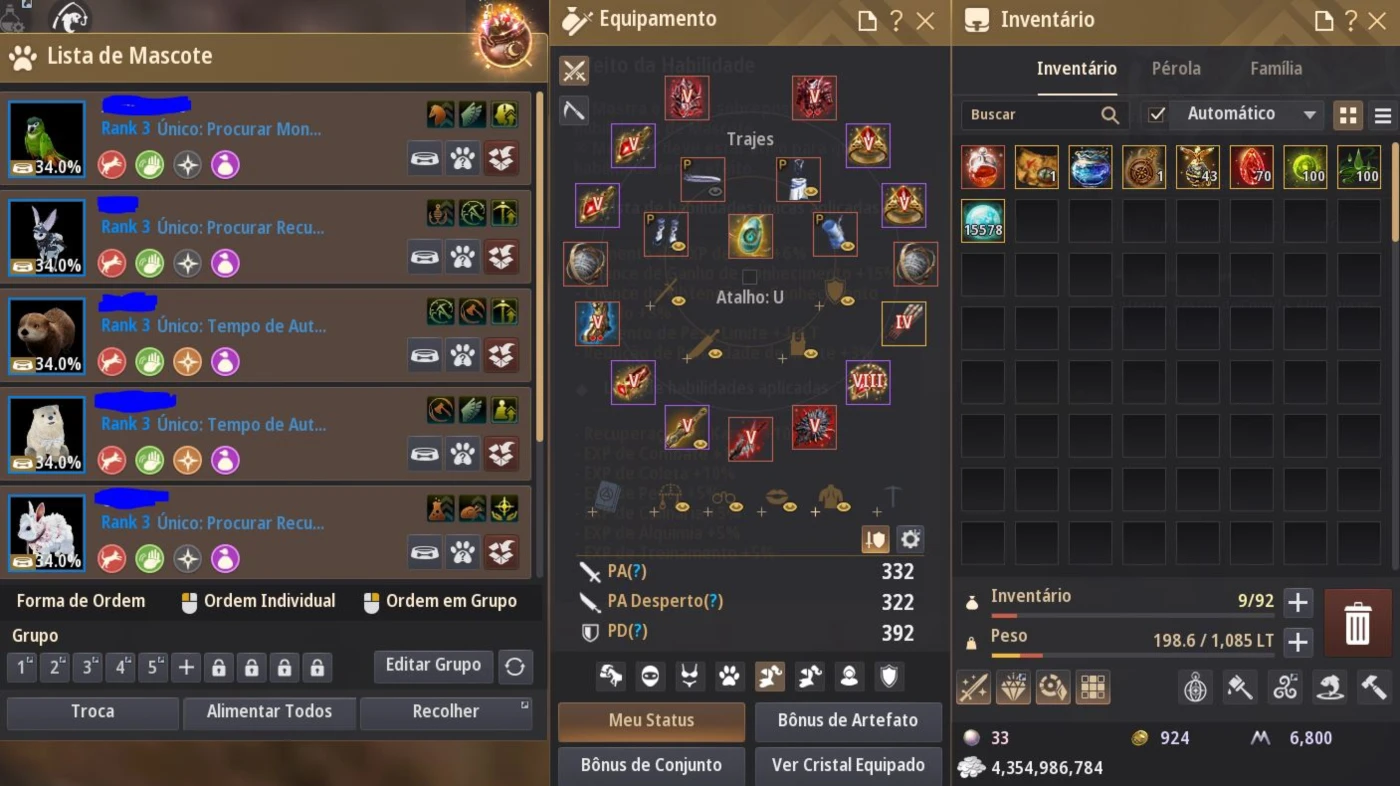
Task: Switch to the Família tab
Action: tap(1276, 69)
